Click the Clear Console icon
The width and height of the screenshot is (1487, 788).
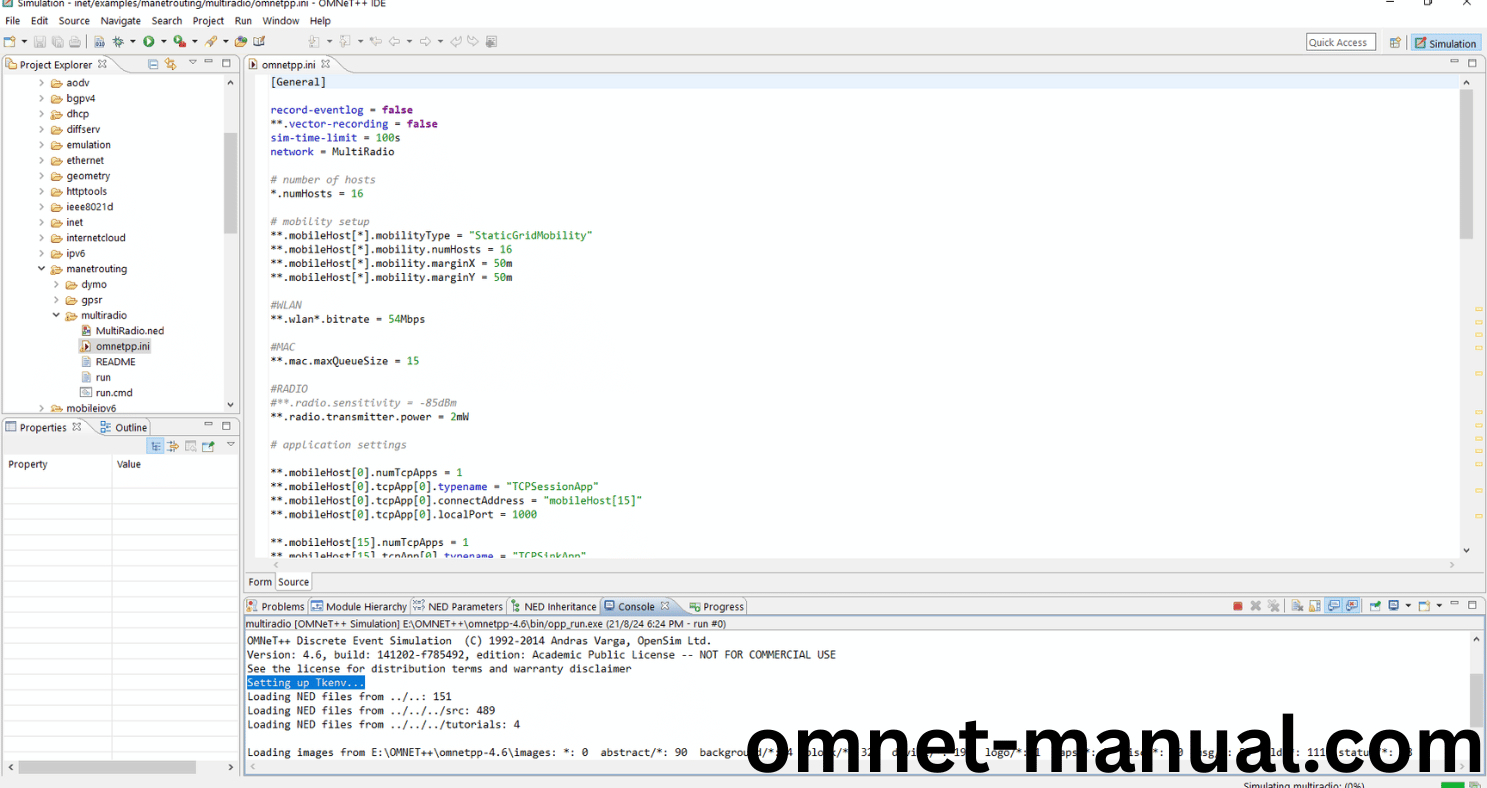1296,606
